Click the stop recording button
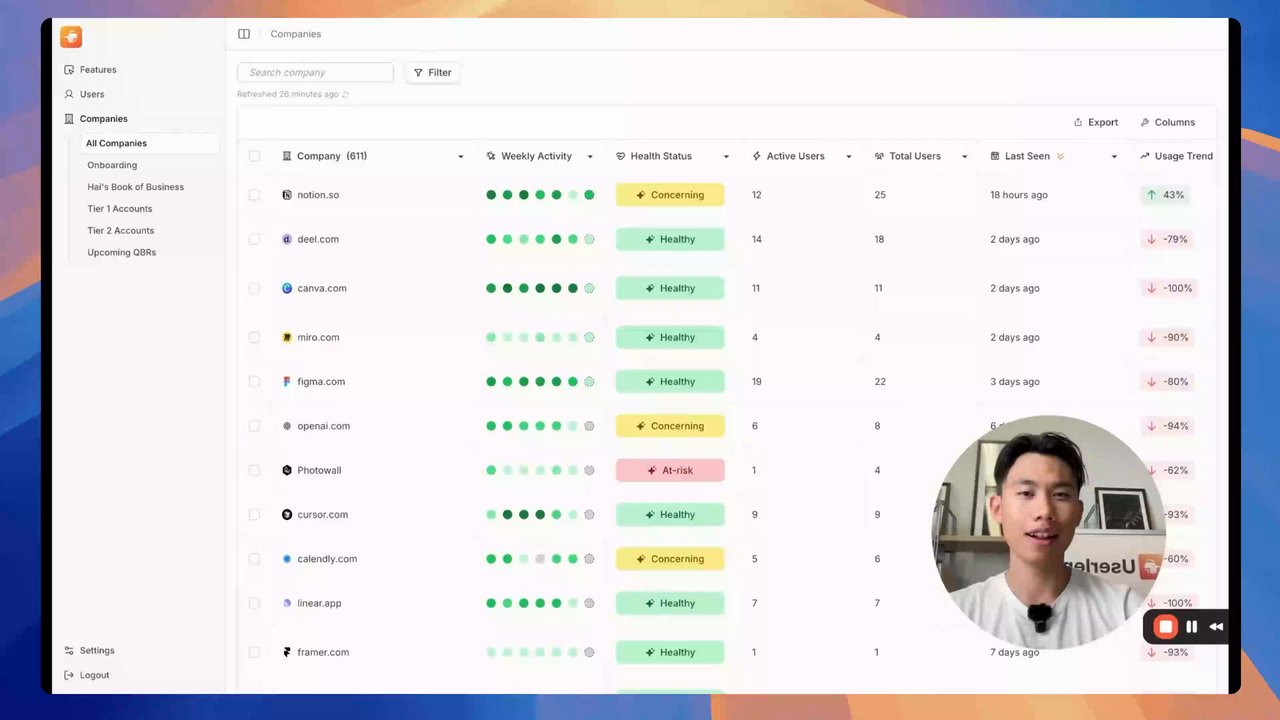Image resolution: width=1280 pixels, height=720 pixels. 1165,627
